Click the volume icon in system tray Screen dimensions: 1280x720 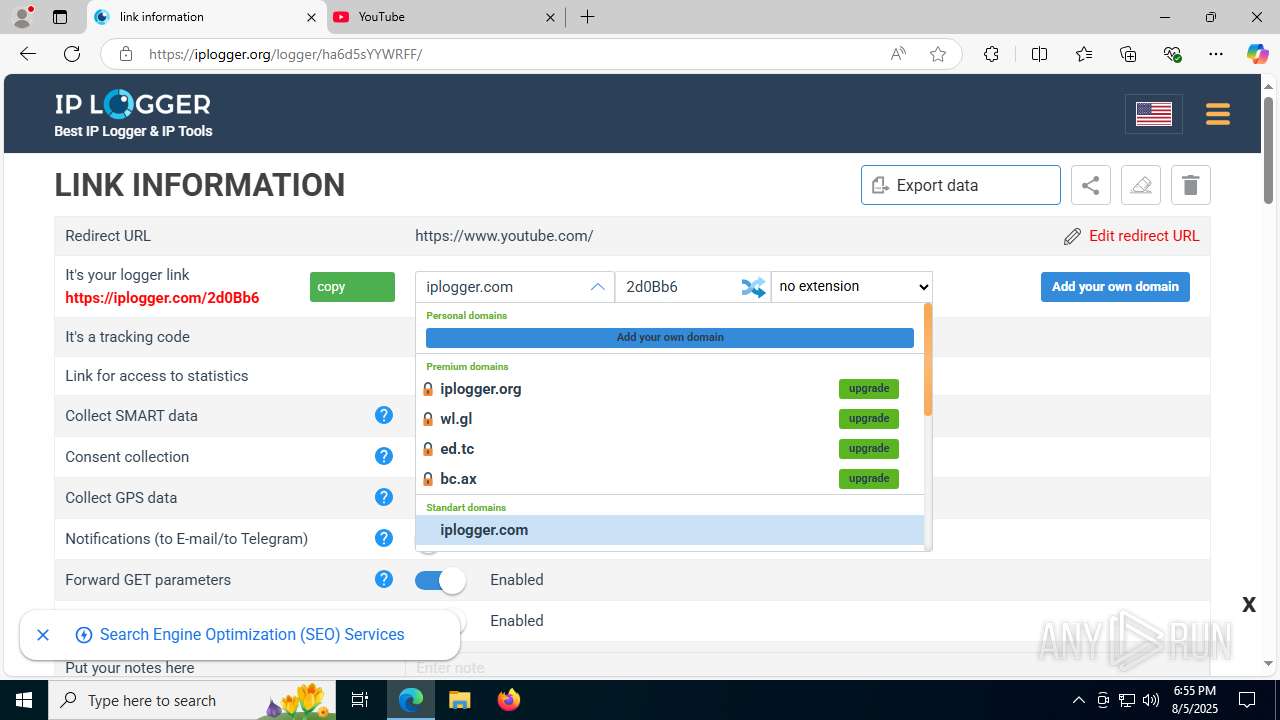(1151, 700)
